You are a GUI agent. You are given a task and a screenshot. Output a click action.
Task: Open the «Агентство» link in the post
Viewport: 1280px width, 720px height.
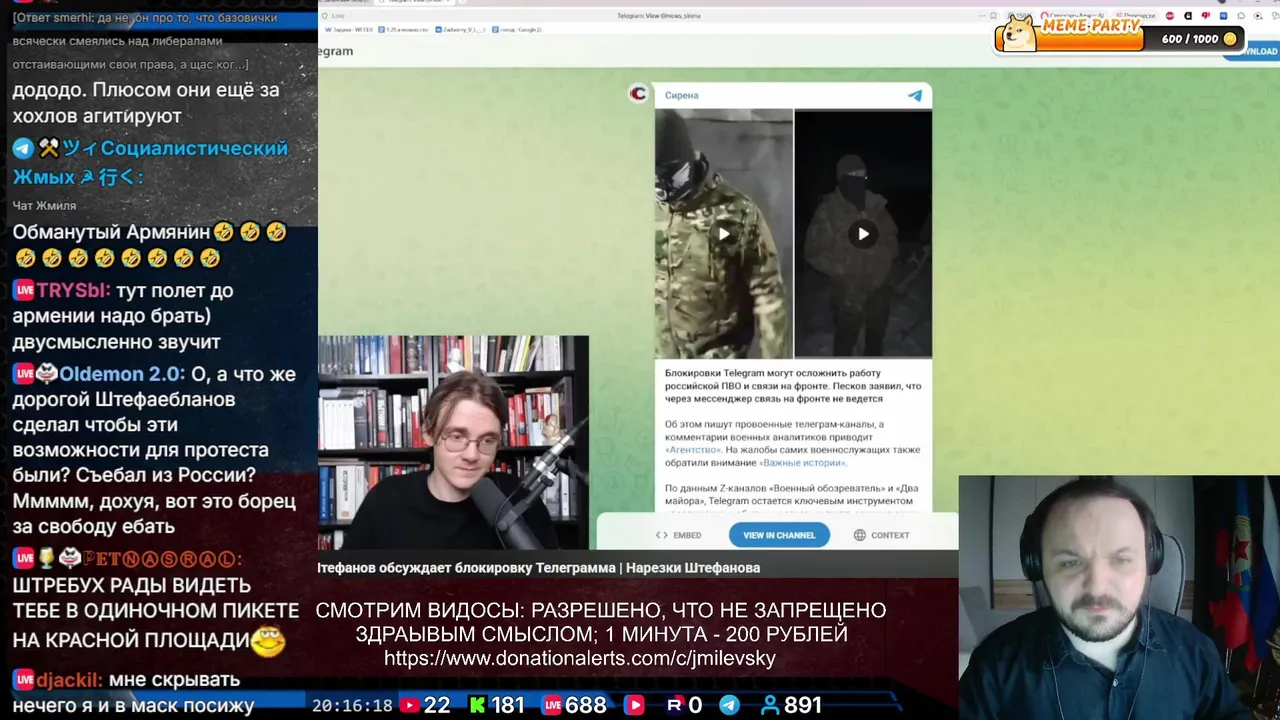tap(694, 450)
